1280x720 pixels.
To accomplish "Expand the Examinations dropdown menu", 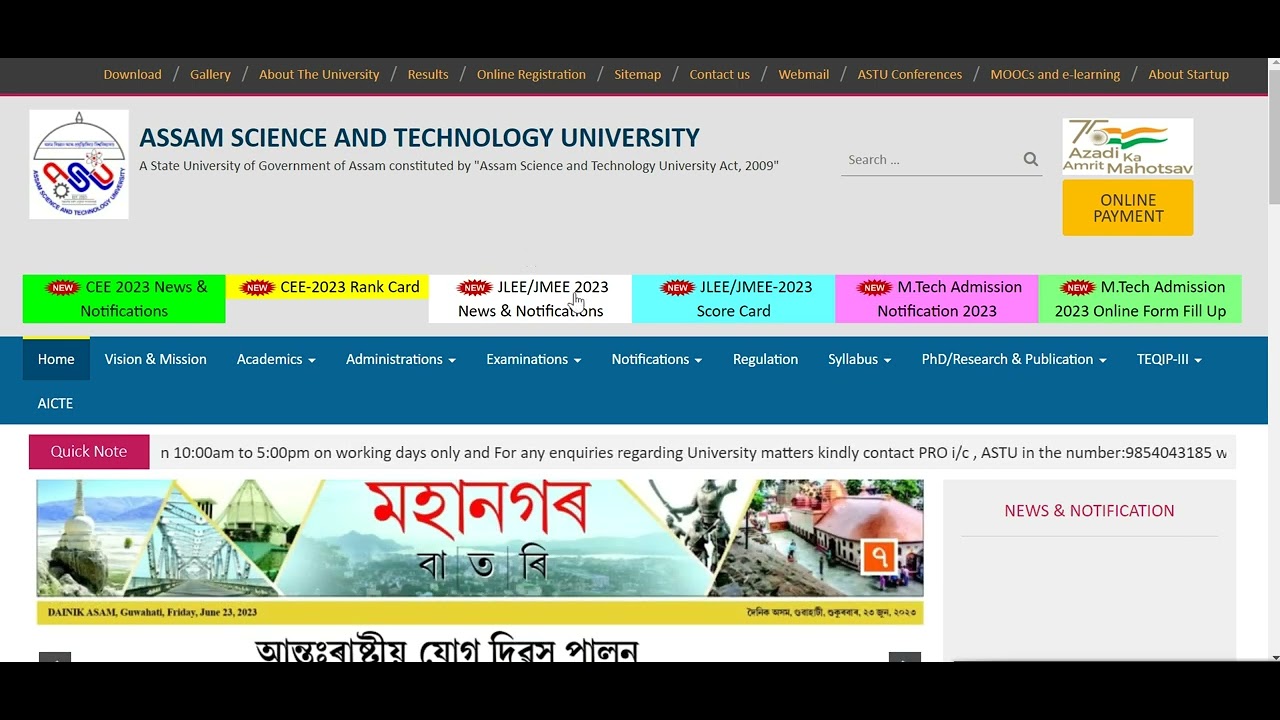I will tap(533, 359).
